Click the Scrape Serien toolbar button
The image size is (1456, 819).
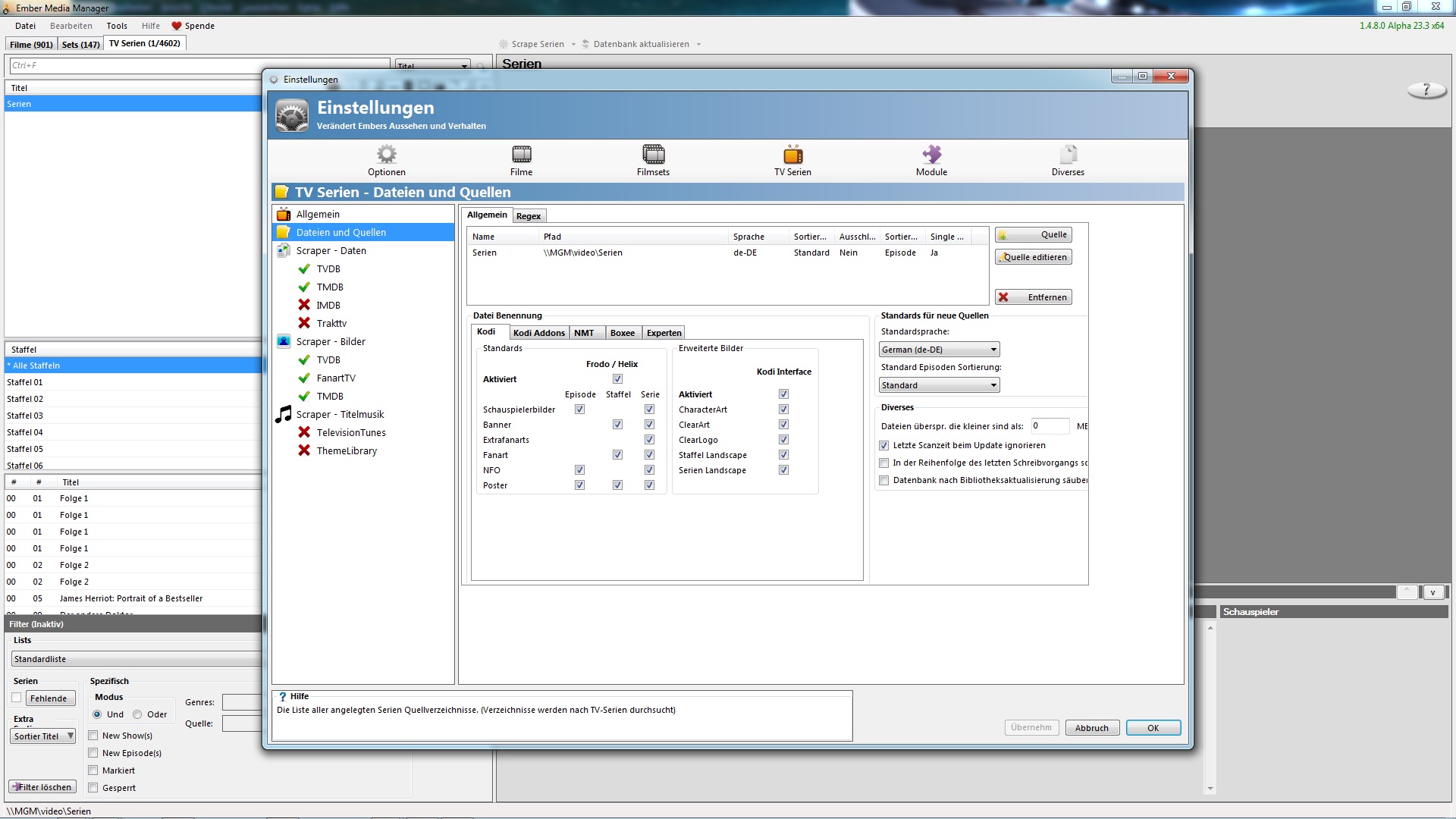[x=532, y=44]
